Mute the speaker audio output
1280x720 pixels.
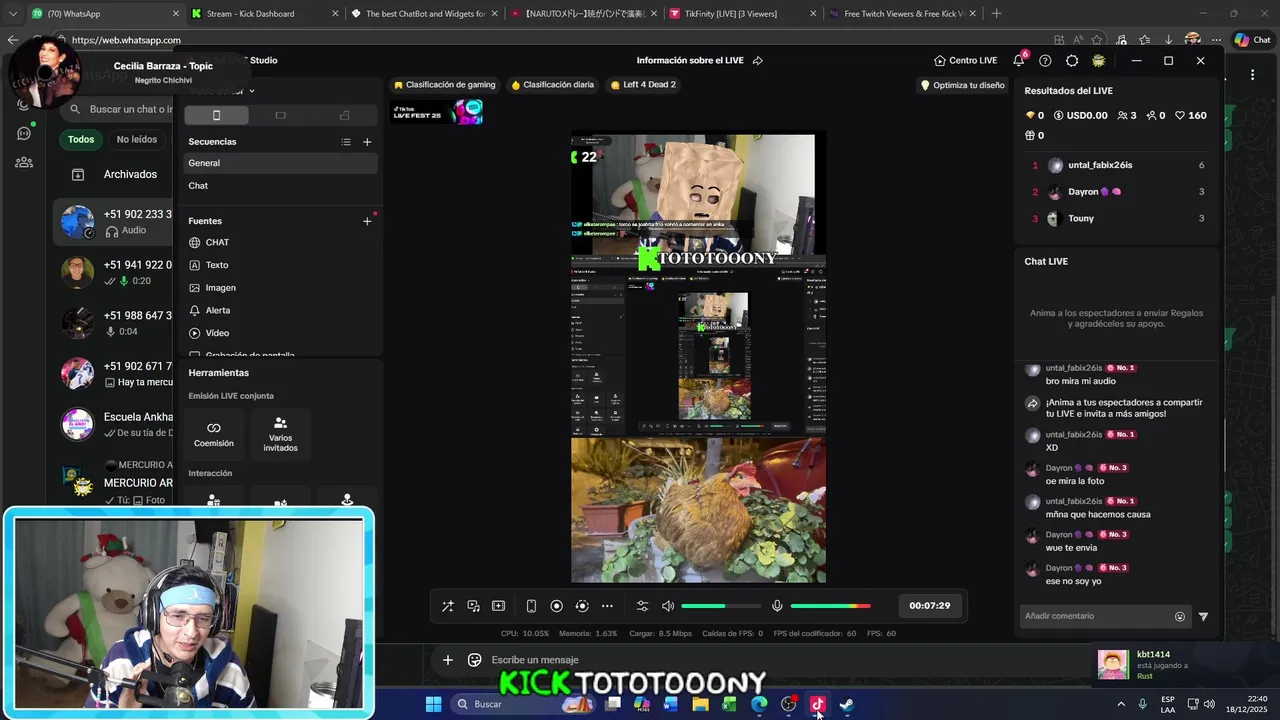668,606
